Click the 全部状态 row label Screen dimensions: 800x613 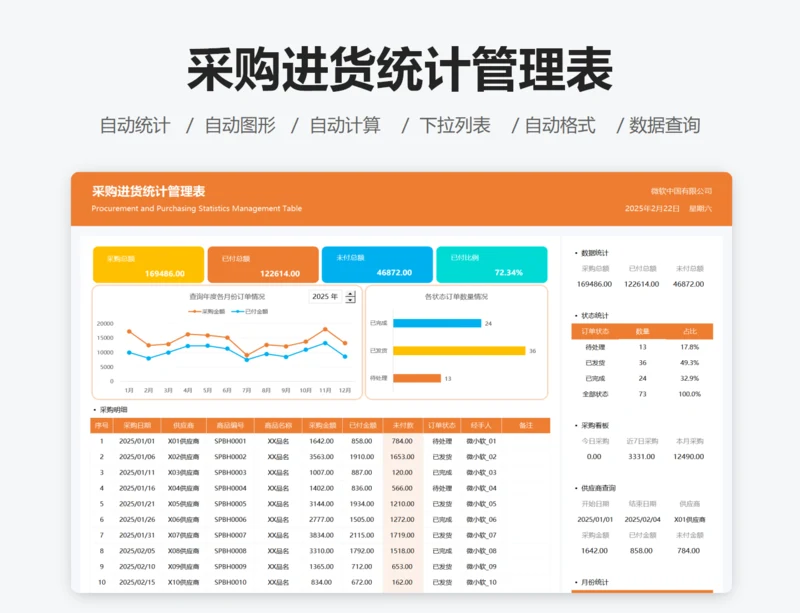tap(595, 394)
